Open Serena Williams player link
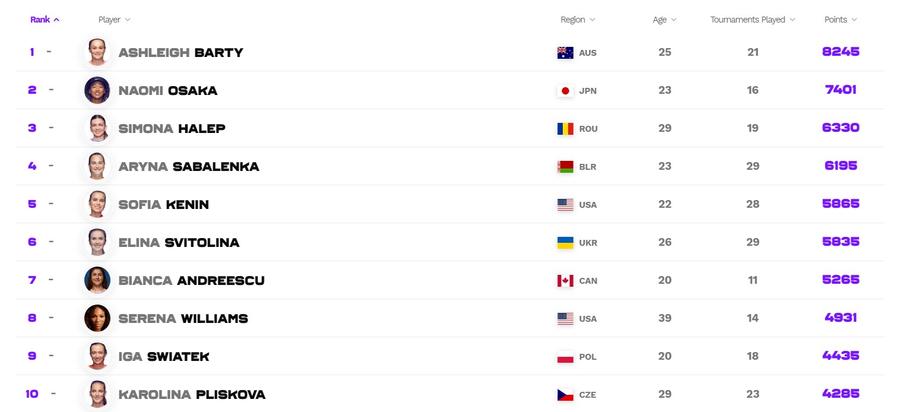This screenshot has height=412, width=900. click(183, 318)
